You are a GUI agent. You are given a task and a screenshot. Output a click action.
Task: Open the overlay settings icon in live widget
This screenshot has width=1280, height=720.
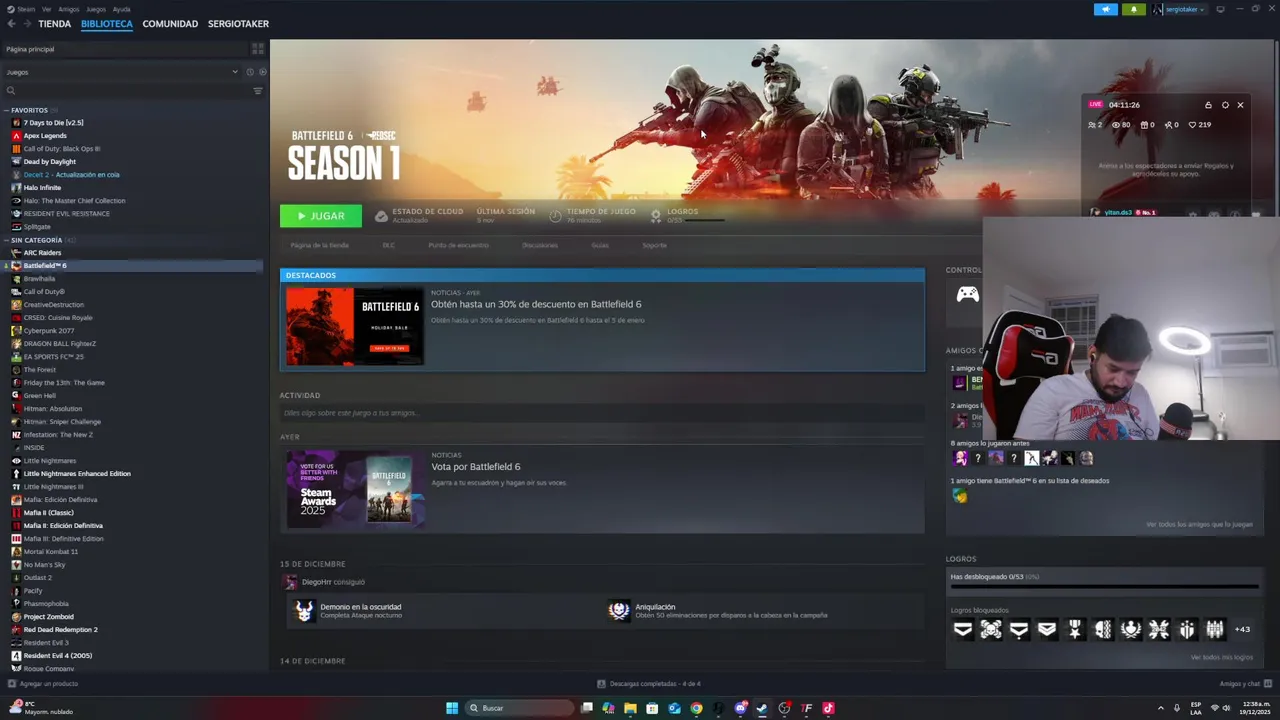1225,105
